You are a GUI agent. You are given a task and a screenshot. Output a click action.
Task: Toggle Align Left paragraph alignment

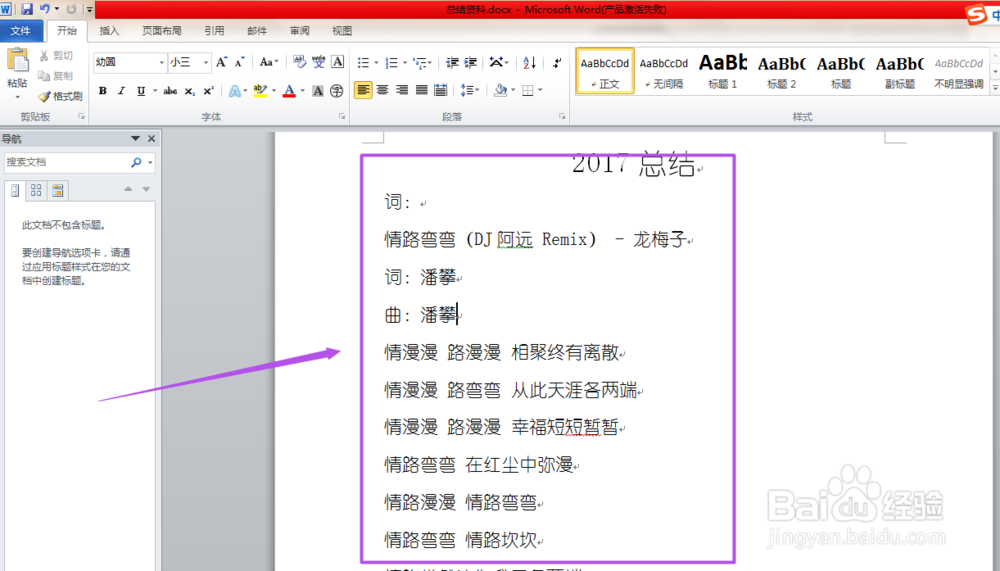point(363,90)
